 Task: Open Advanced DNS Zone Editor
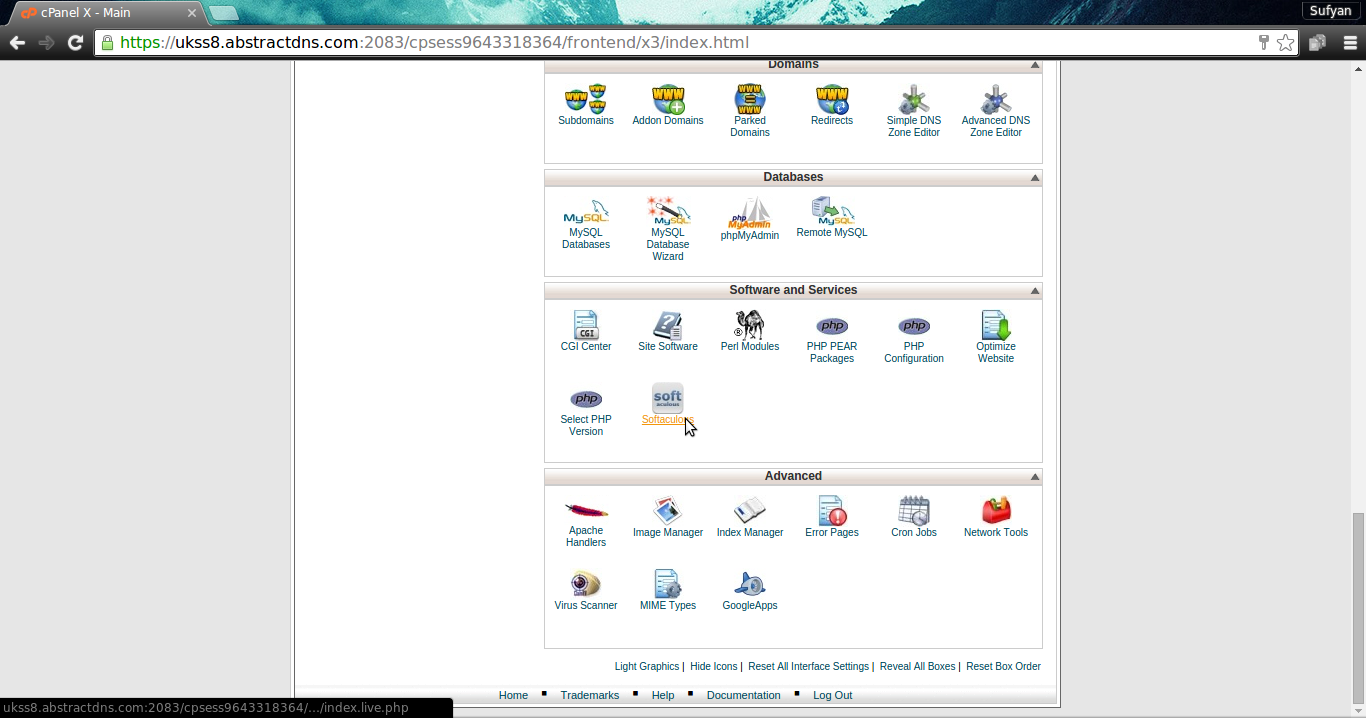[x=996, y=100]
